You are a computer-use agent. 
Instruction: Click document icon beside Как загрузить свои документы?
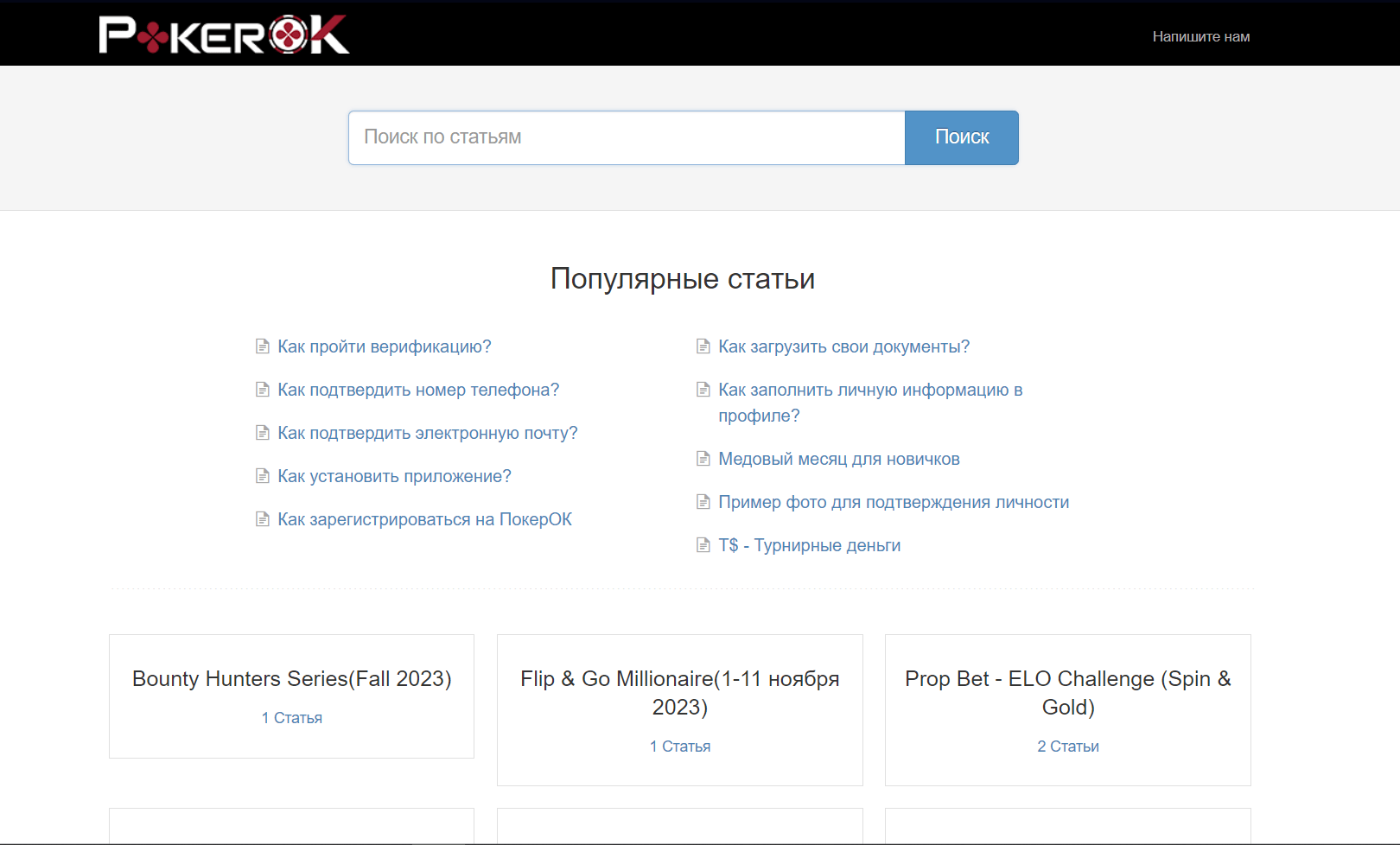coord(703,346)
